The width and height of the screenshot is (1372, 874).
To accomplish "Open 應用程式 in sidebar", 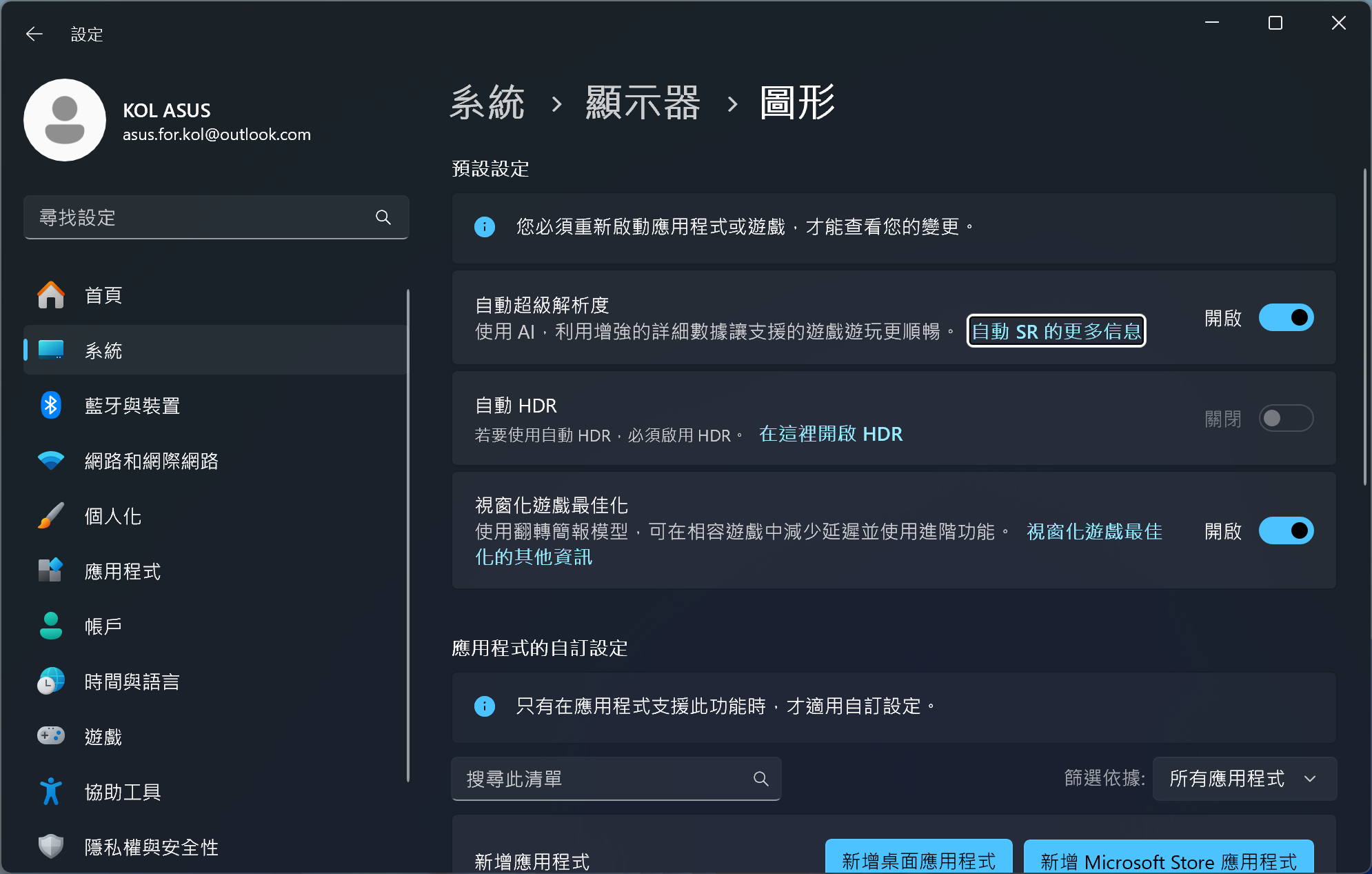I will (123, 571).
